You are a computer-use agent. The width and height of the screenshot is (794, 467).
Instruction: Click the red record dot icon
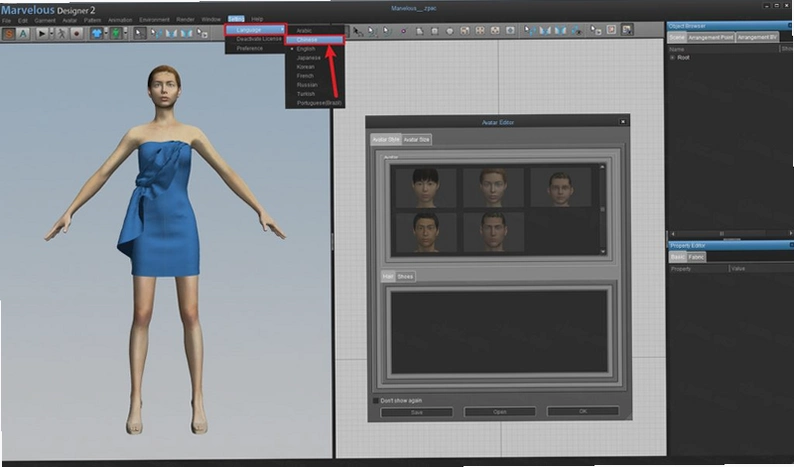pyautogui.click(x=76, y=33)
